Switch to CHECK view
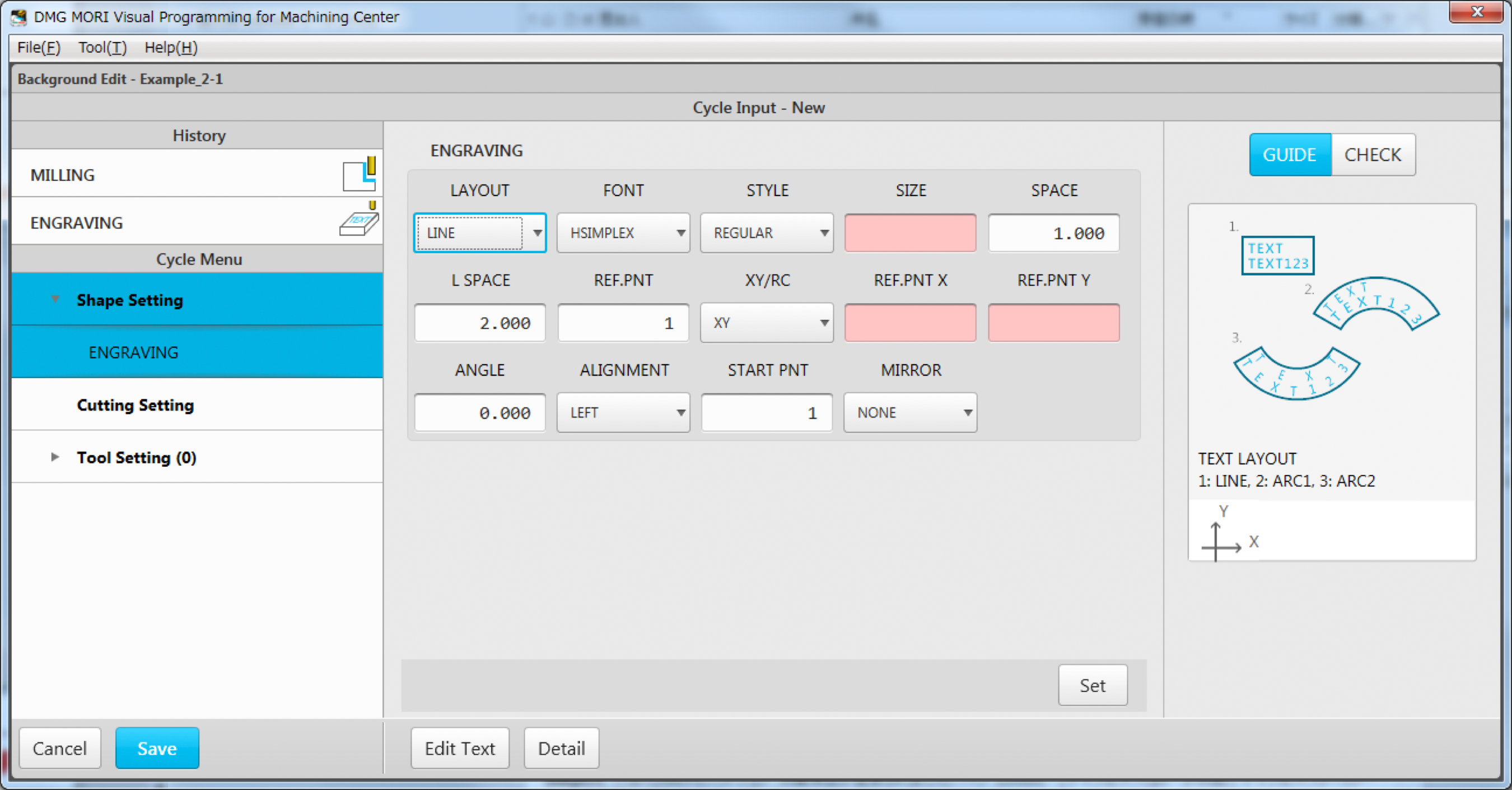 1373,155
